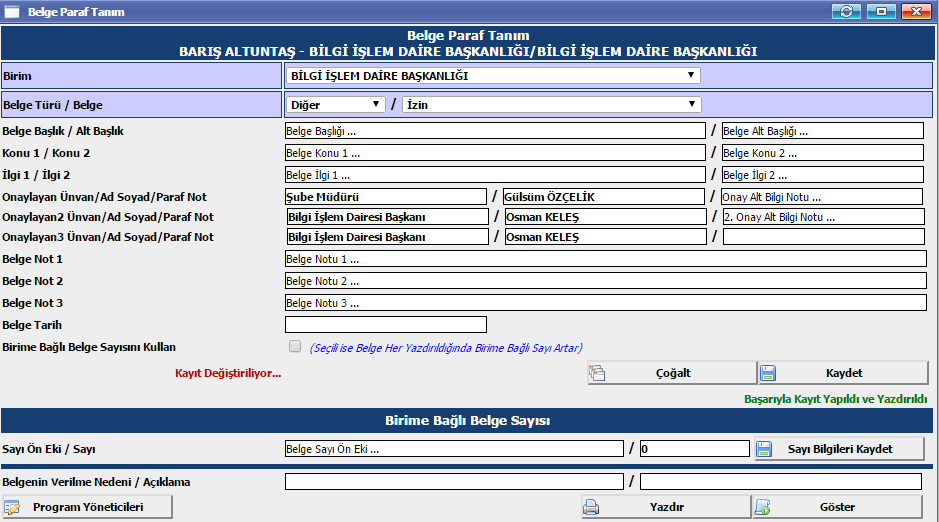Focus the Belge Sayı Ön Eki field

453,449
